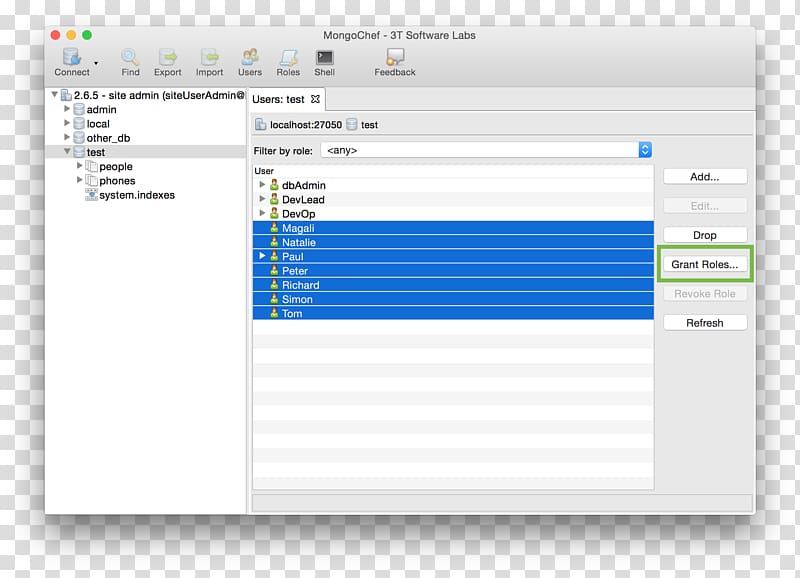
Task: Select the Simon user row
Action: [x=453, y=299]
